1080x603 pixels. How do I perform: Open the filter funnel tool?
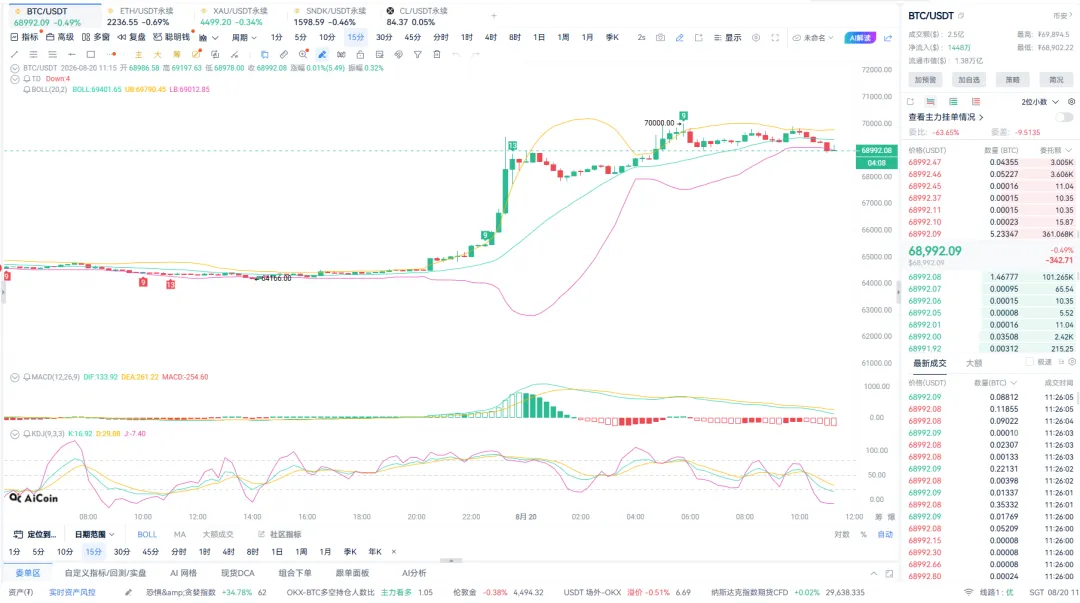pos(417,54)
